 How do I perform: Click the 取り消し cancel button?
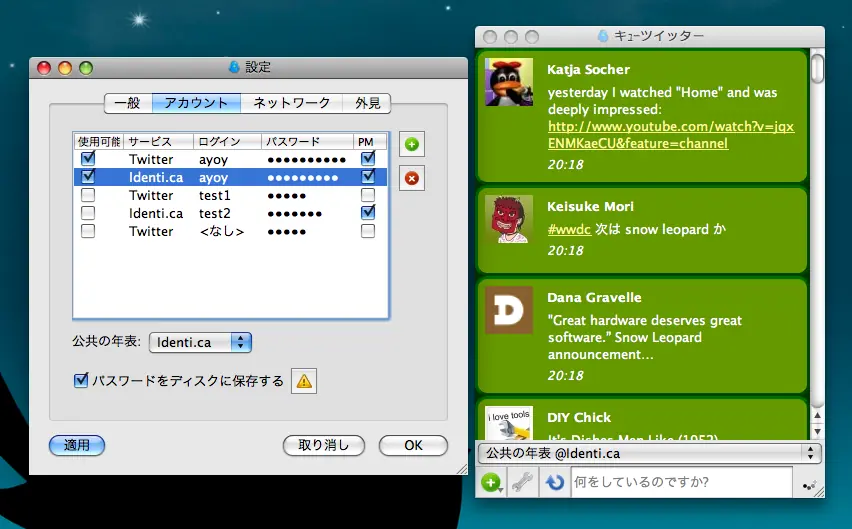(324, 445)
